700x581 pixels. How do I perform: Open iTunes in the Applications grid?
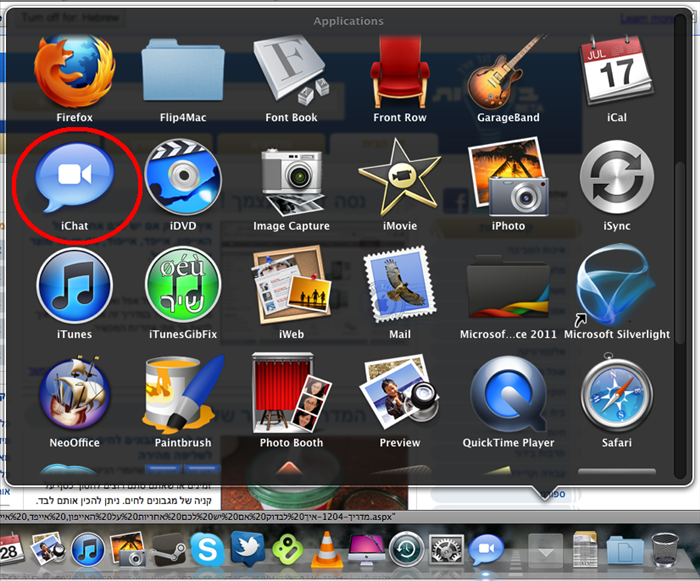[x=75, y=286]
